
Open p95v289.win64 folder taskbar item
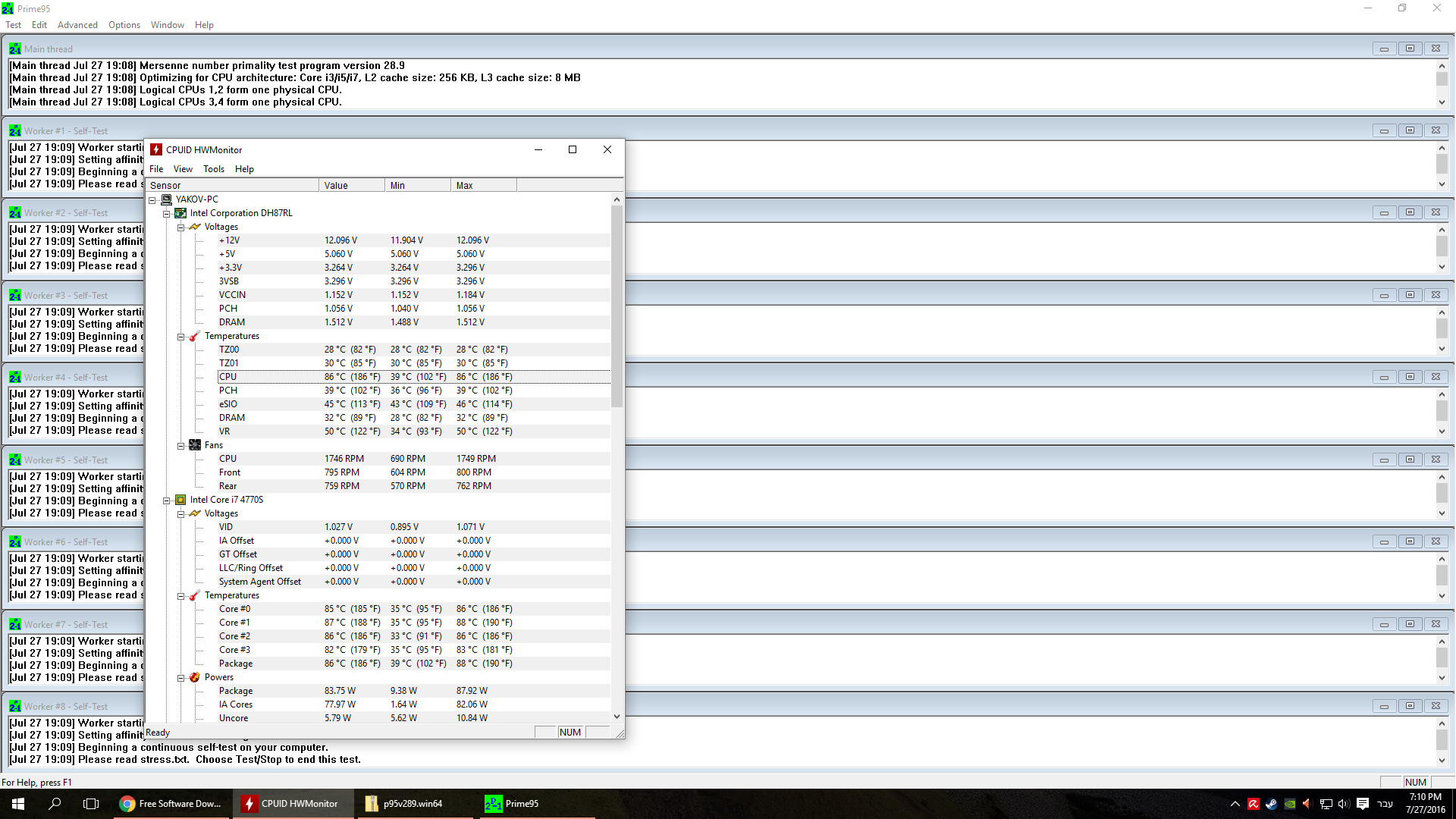click(x=416, y=804)
